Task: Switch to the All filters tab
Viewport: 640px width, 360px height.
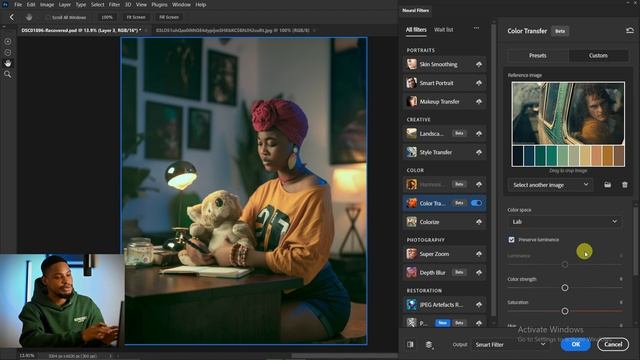Action: [x=416, y=29]
